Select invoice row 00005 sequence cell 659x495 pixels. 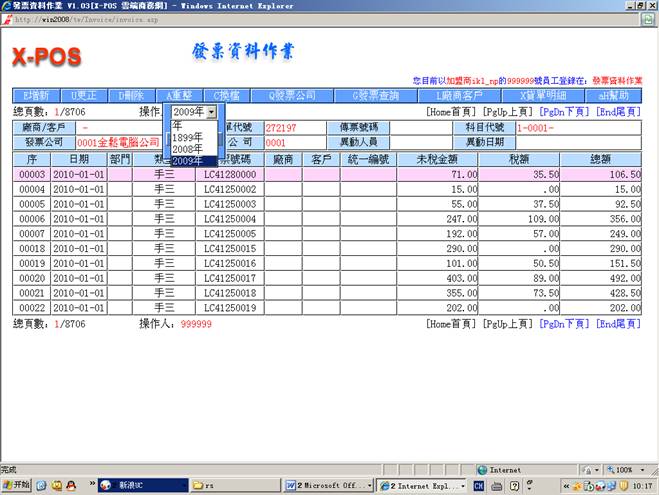click(x=32, y=203)
